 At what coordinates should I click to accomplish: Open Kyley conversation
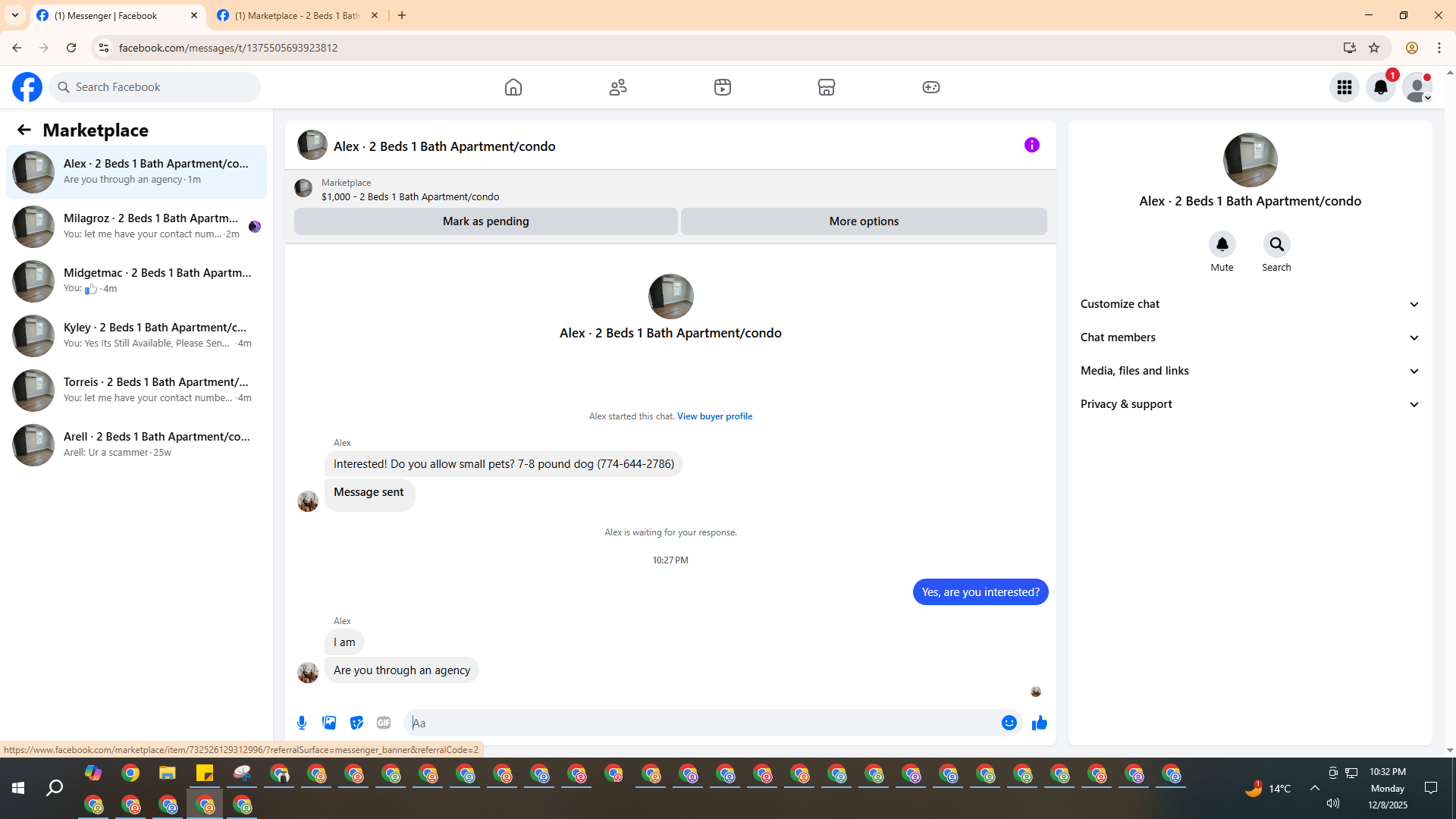pos(136,336)
